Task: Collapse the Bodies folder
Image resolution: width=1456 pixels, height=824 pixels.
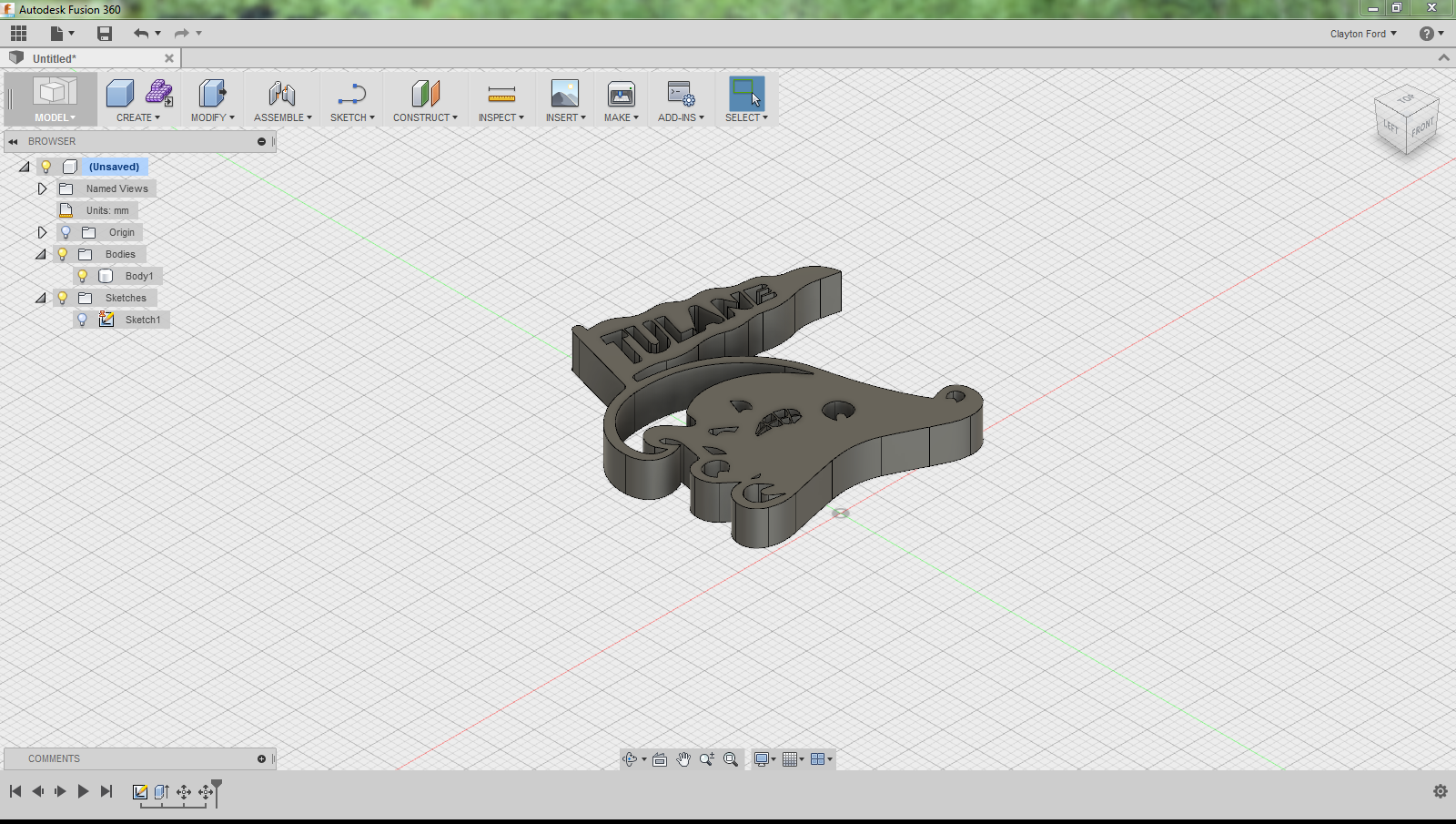Action: tap(41, 254)
